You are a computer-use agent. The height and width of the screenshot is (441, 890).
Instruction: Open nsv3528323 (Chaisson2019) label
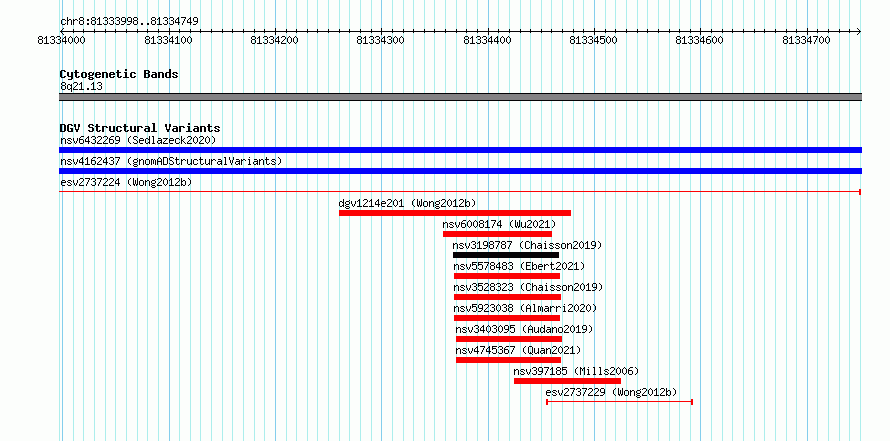tap(528, 287)
